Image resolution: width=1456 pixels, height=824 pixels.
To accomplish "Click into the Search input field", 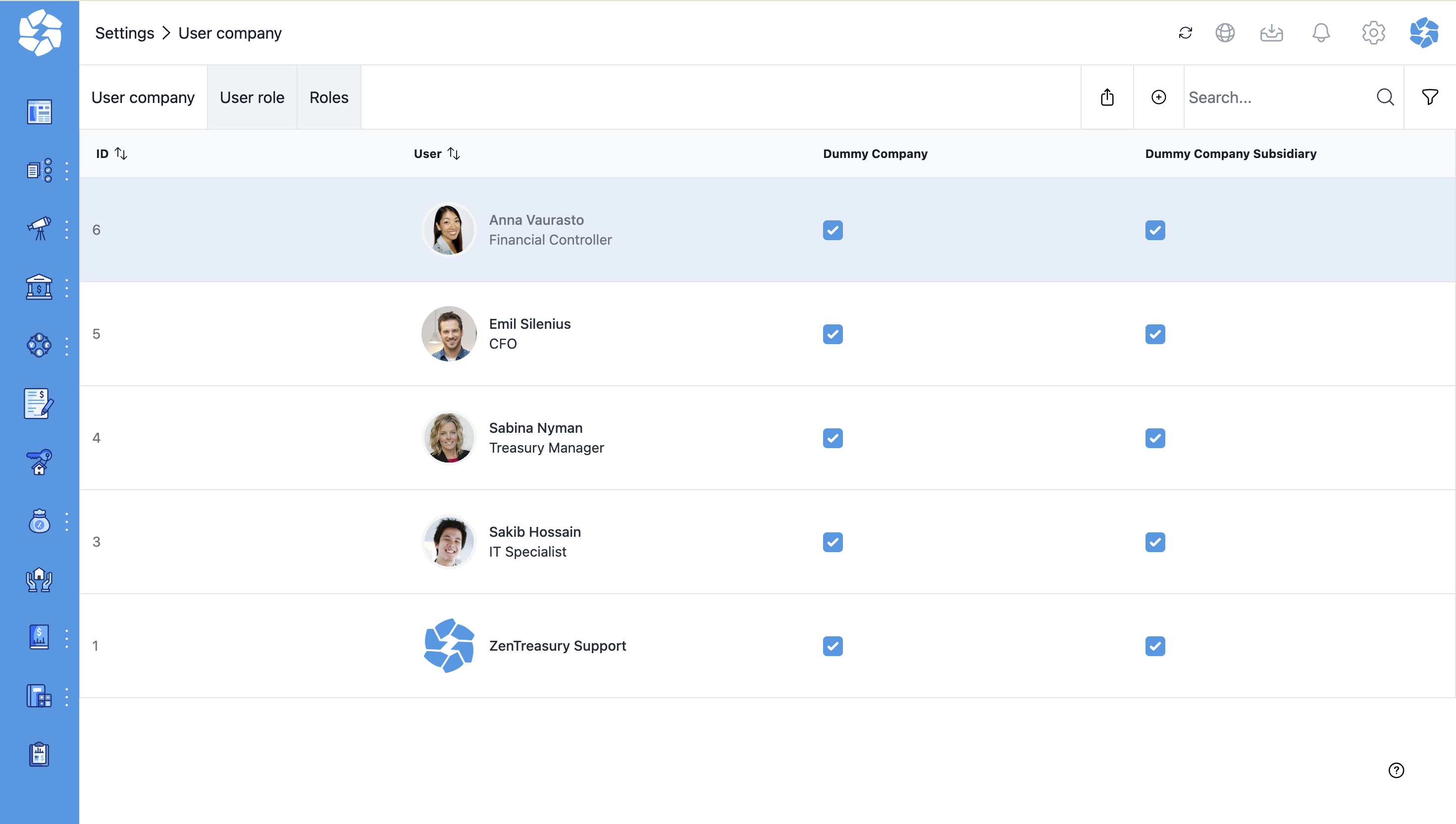I will [x=1279, y=98].
